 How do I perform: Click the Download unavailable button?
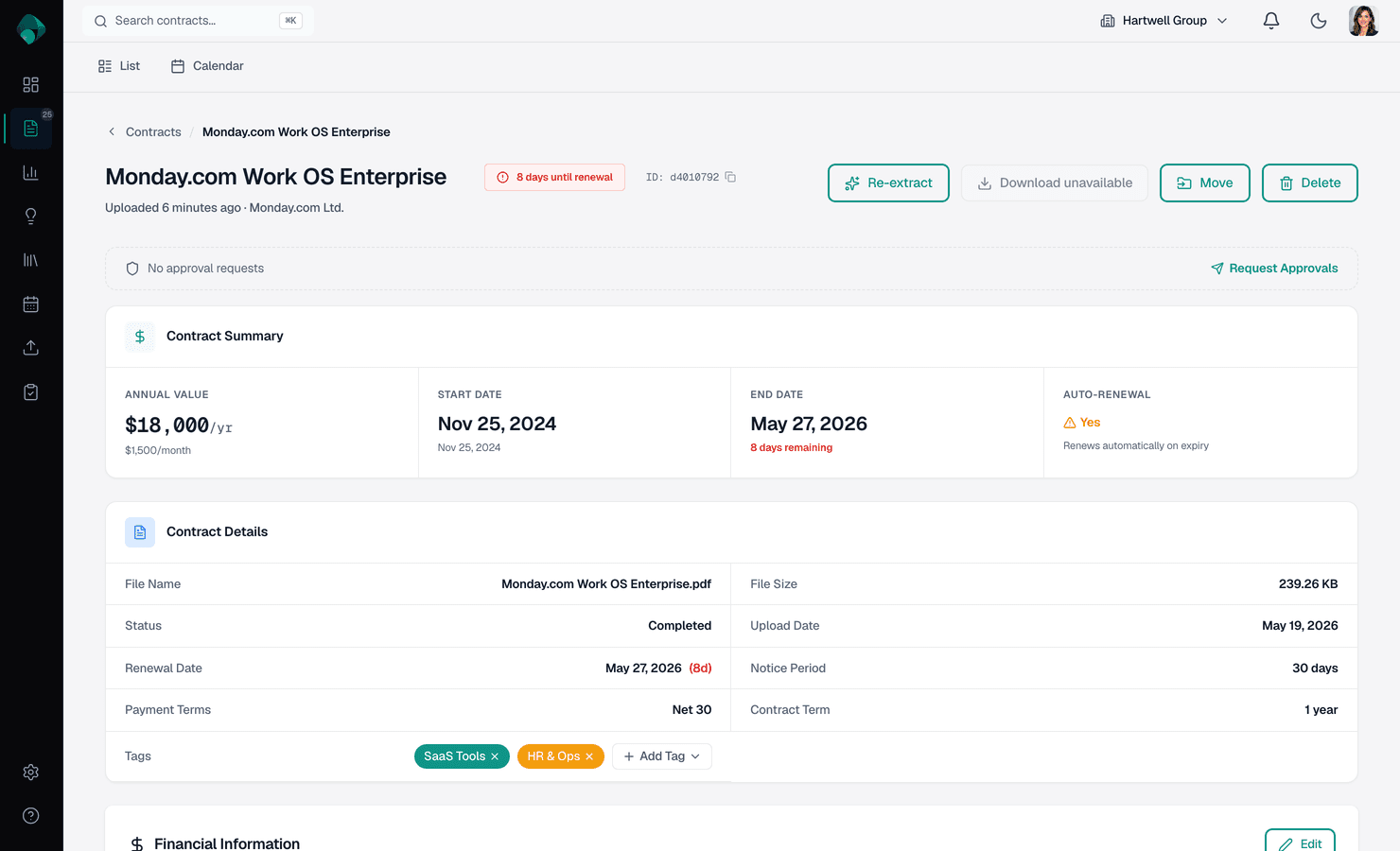(1055, 183)
